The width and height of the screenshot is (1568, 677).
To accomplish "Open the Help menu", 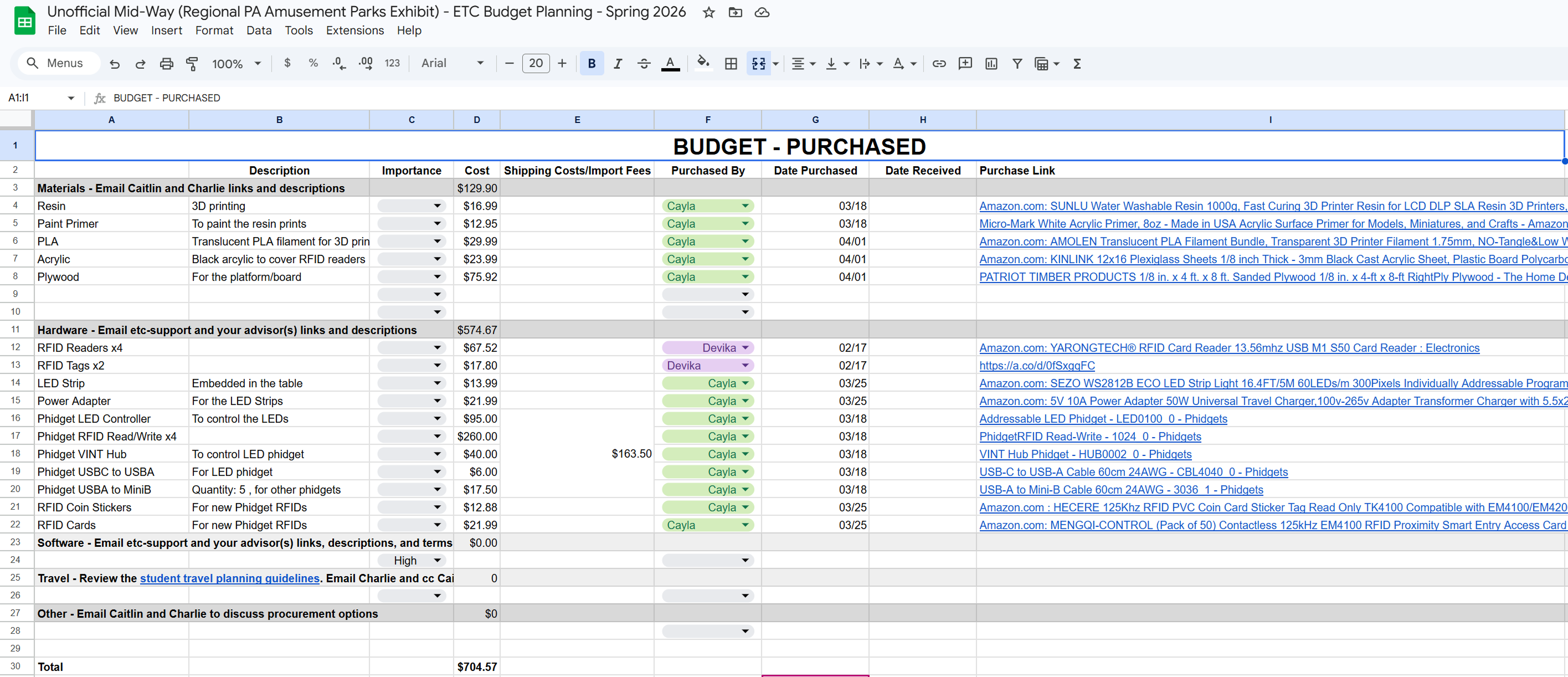I will [x=409, y=30].
